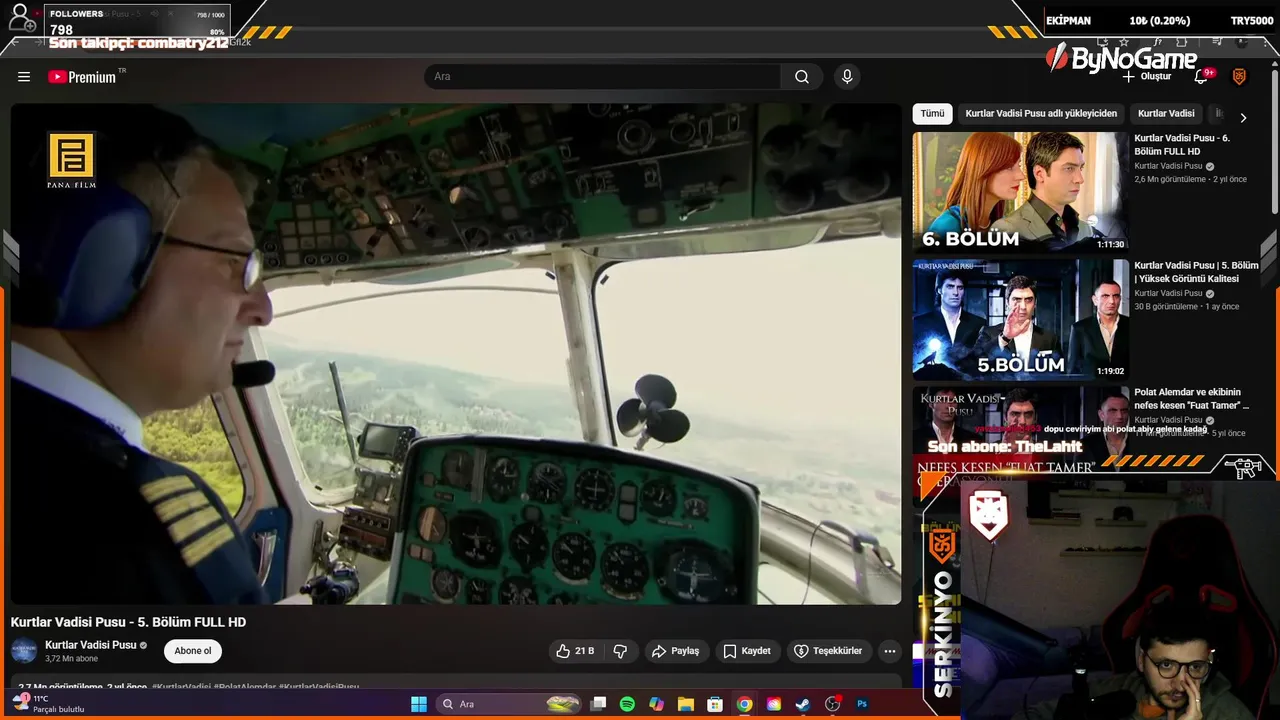Send thanks with Teşekkürler button
1280x720 pixels.
(827, 651)
